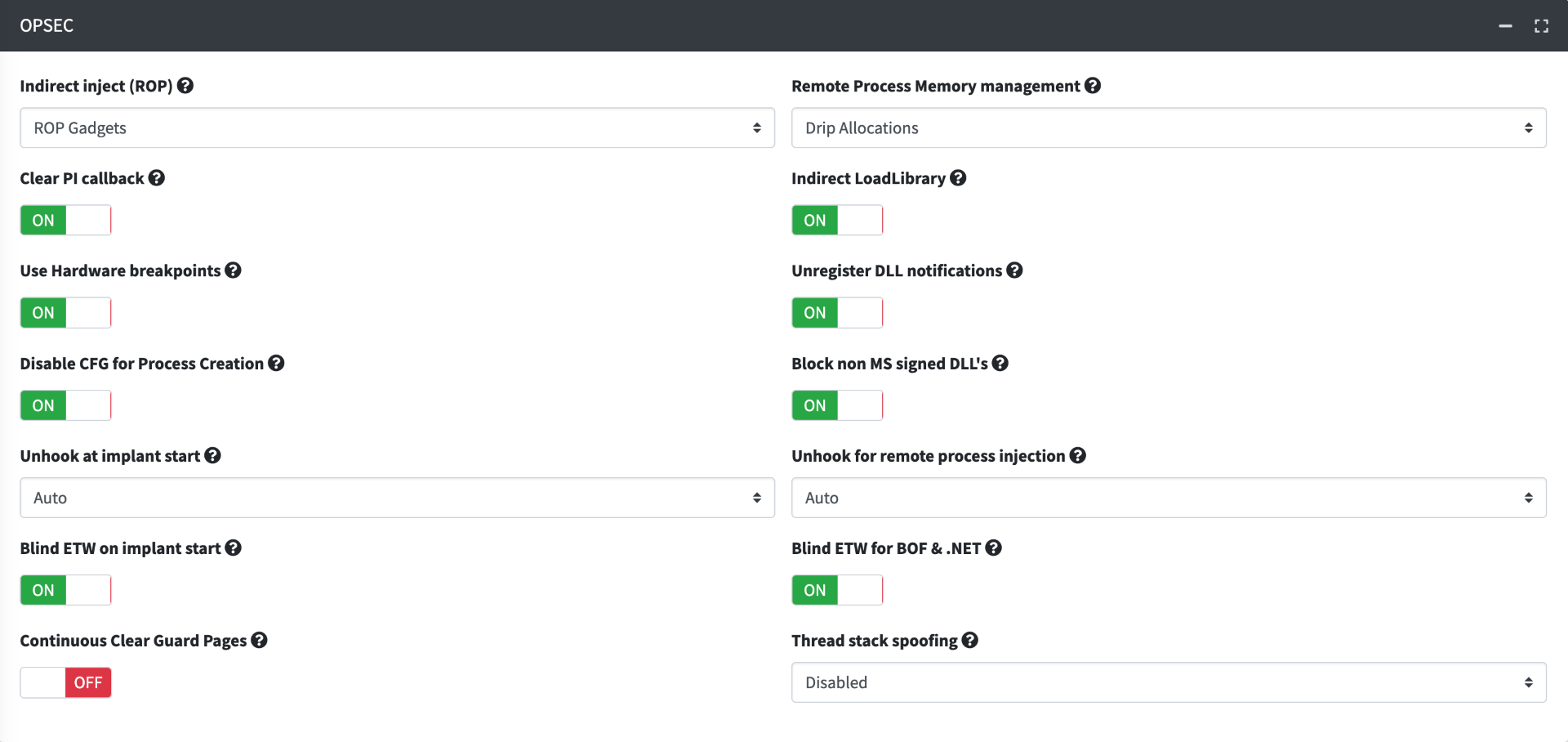View help for Use Hardware breakpoints
The height and width of the screenshot is (742, 1568).
pos(233,270)
